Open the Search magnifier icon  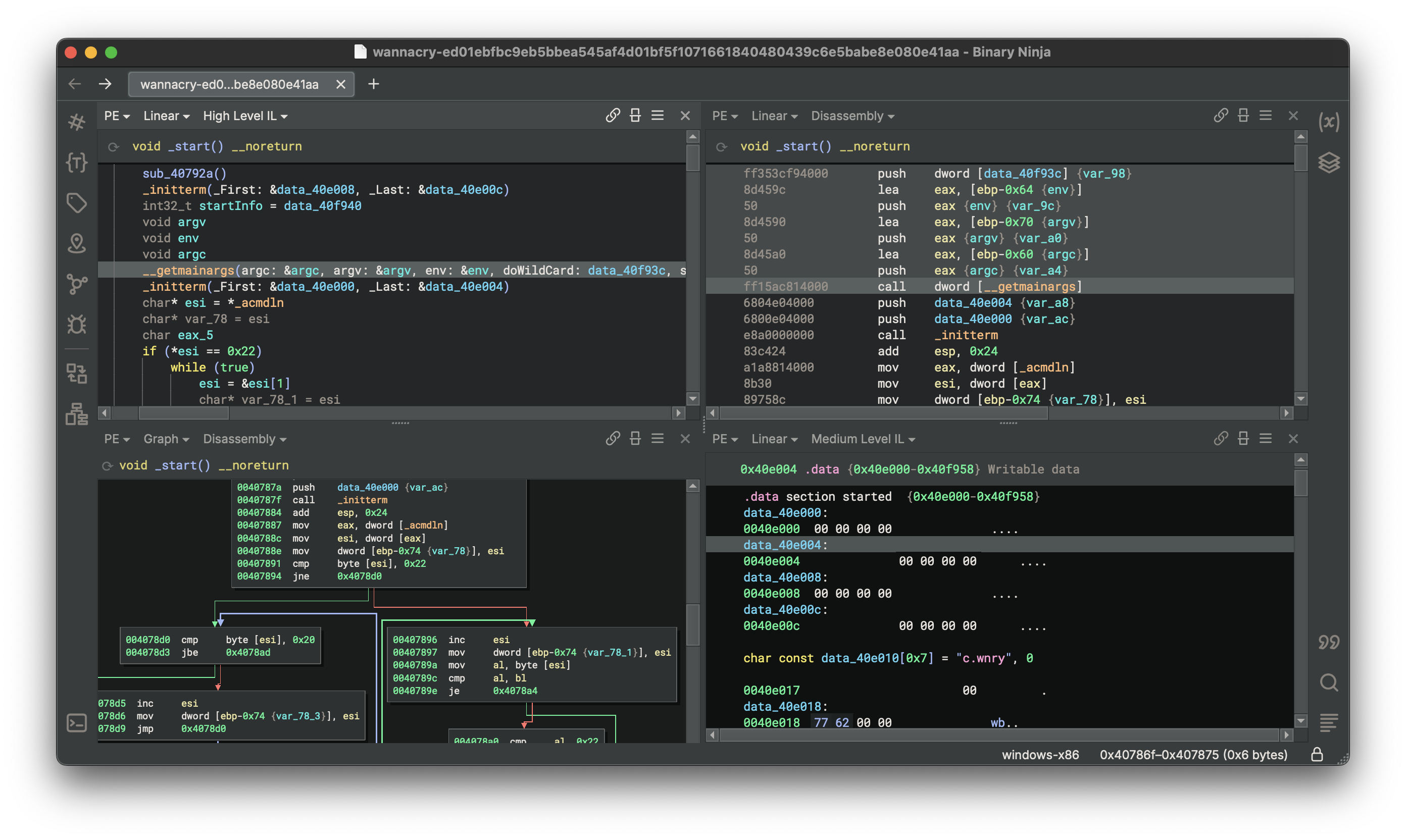click(1328, 682)
